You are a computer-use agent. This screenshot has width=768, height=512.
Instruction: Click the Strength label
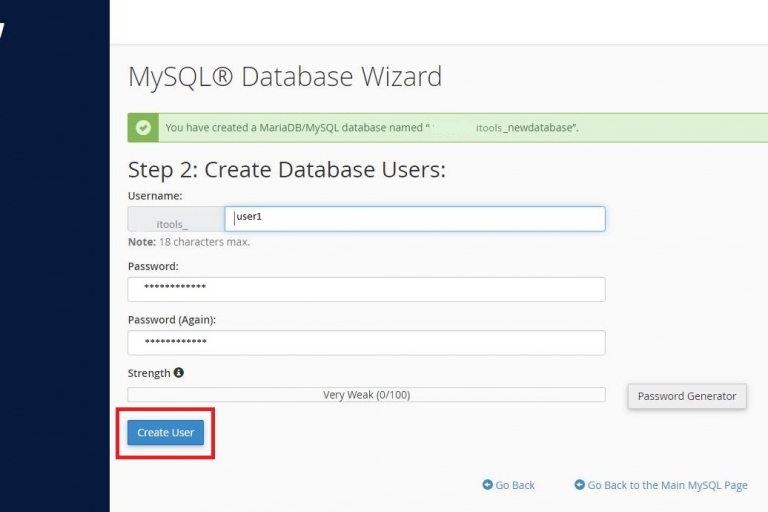coord(149,373)
